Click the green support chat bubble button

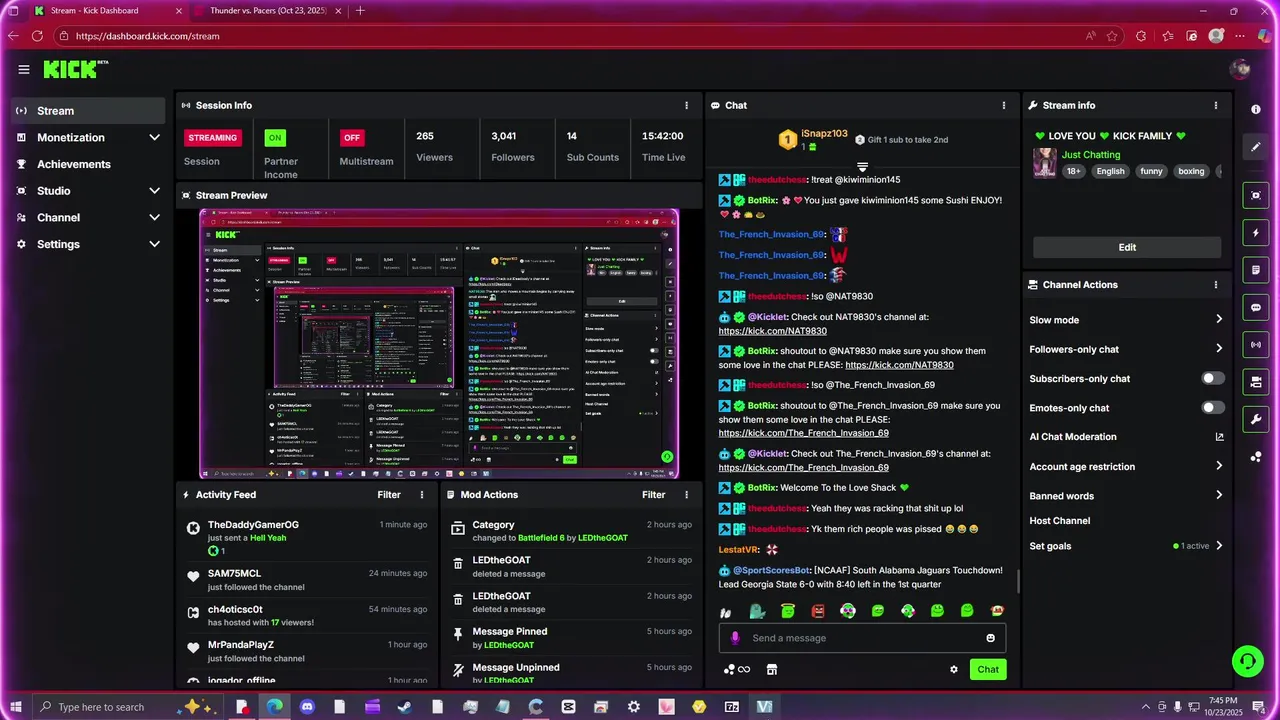1247,660
